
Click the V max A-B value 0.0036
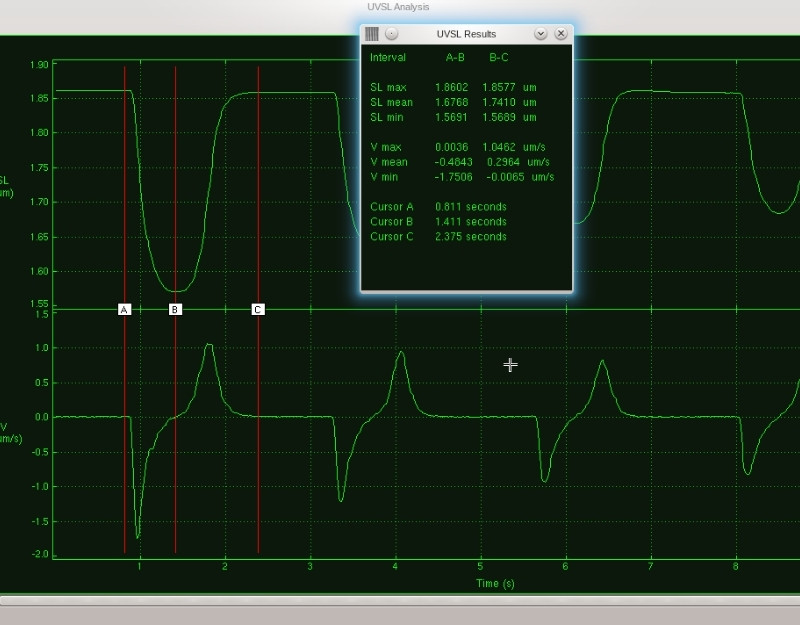pyautogui.click(x=451, y=147)
